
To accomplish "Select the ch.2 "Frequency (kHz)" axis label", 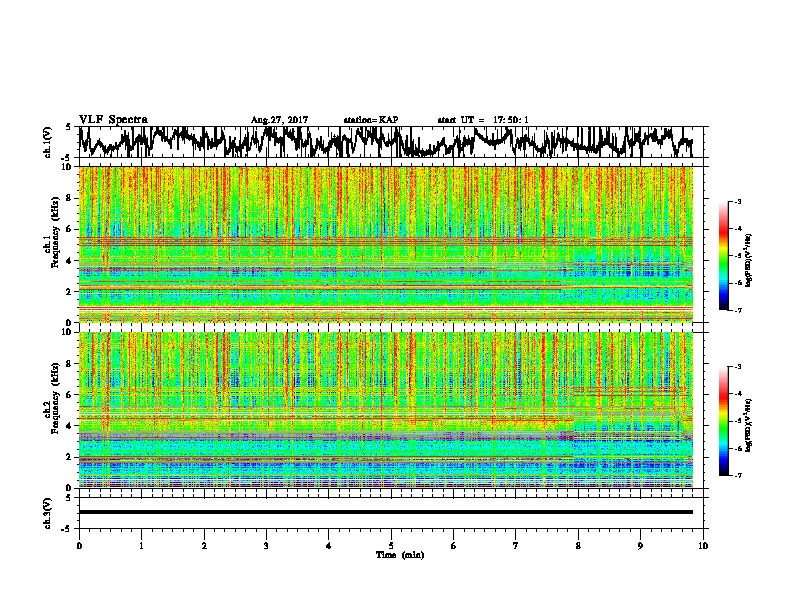I will pyautogui.click(x=55, y=398).
